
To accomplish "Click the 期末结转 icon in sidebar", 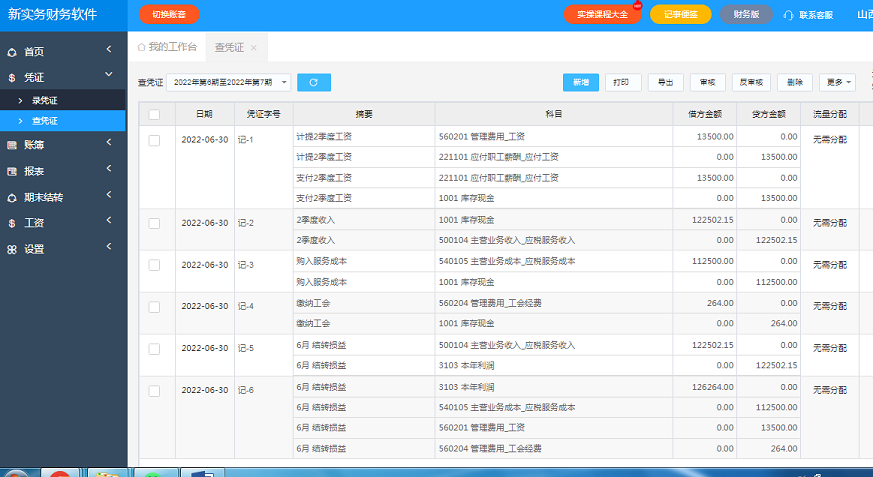I will click(12, 198).
